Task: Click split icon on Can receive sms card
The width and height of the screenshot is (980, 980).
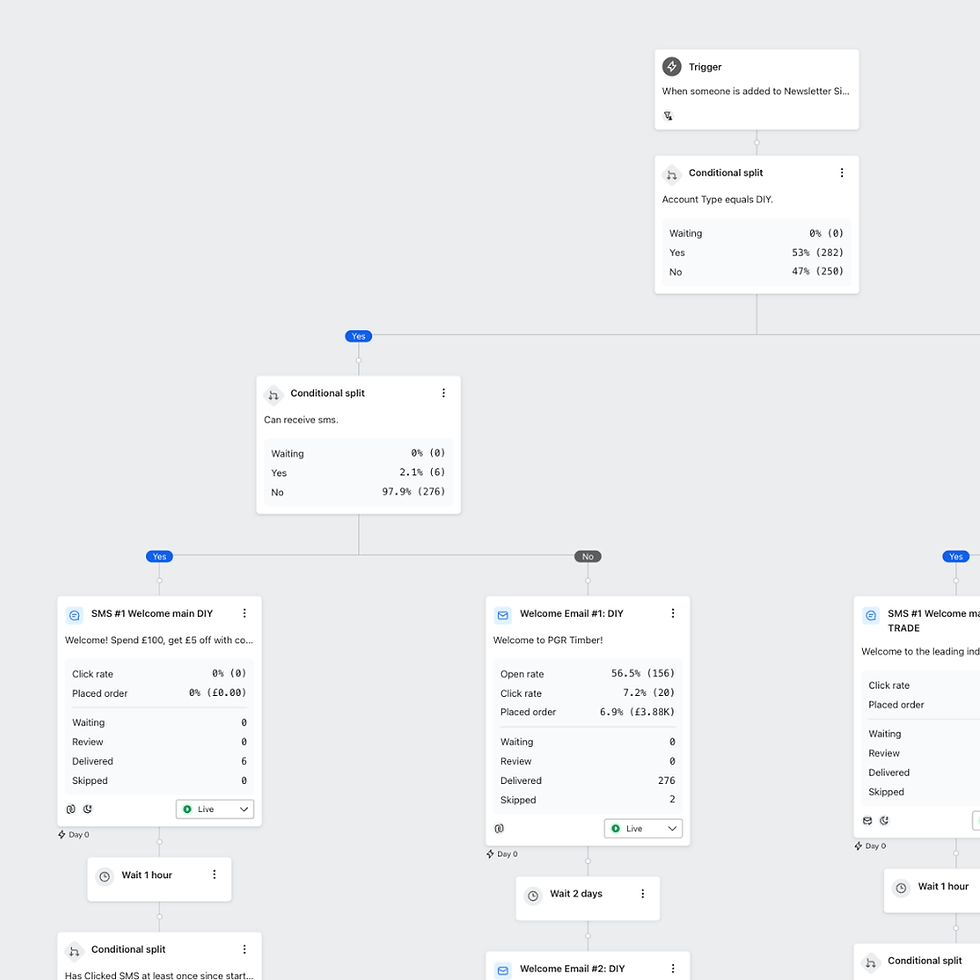Action: (273, 395)
